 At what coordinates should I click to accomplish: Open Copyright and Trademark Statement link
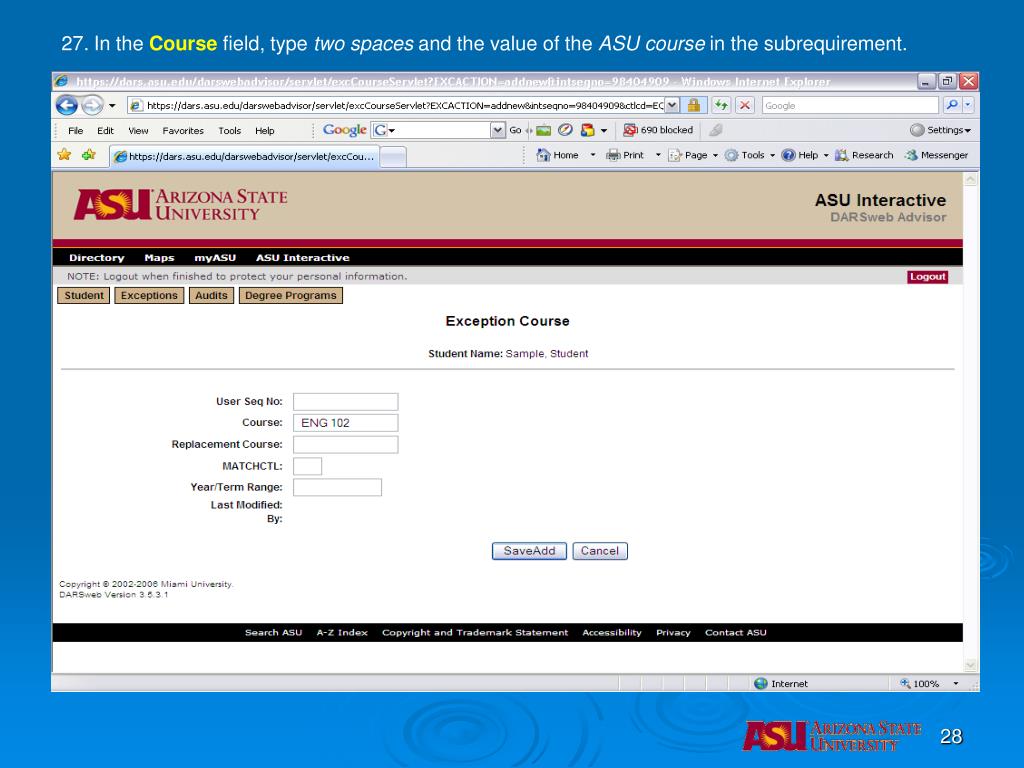coord(475,632)
